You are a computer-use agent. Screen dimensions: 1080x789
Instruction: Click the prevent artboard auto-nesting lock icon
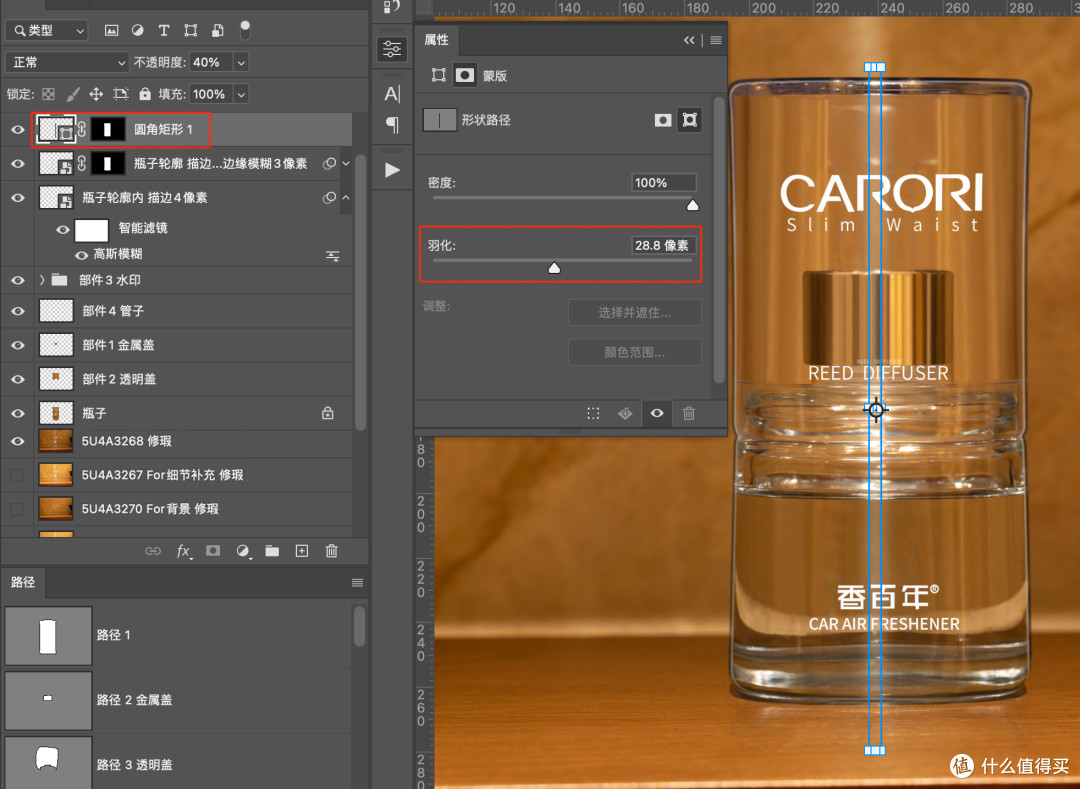pyautogui.click(x=121, y=94)
